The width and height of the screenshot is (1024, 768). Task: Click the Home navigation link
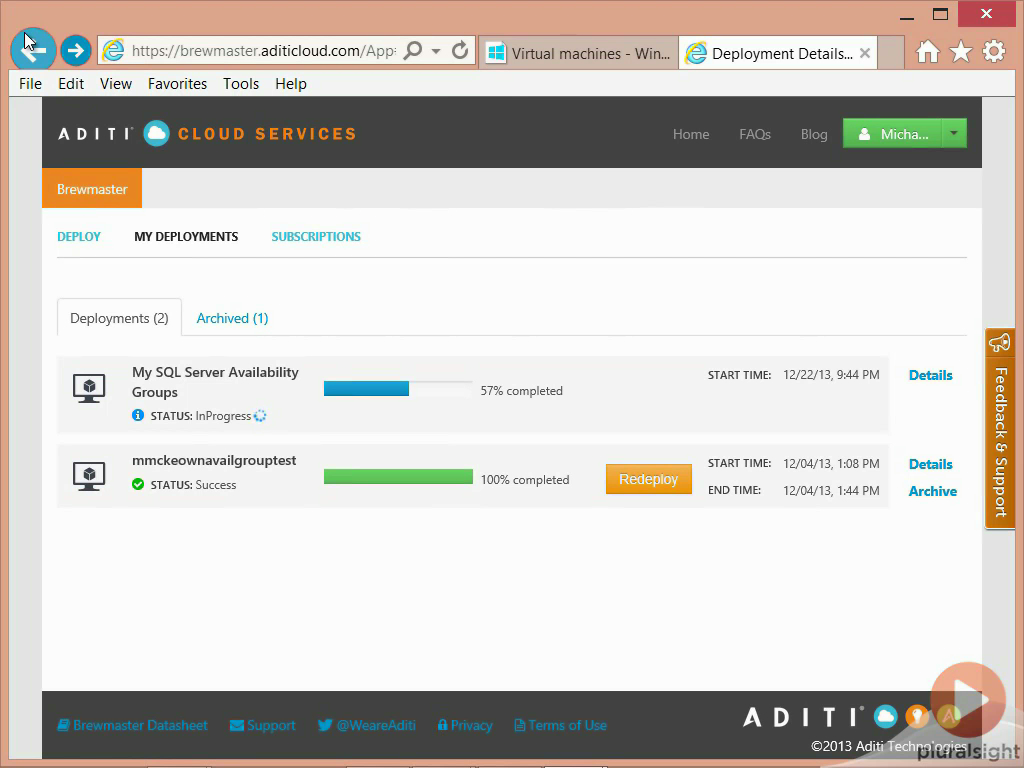[691, 134]
